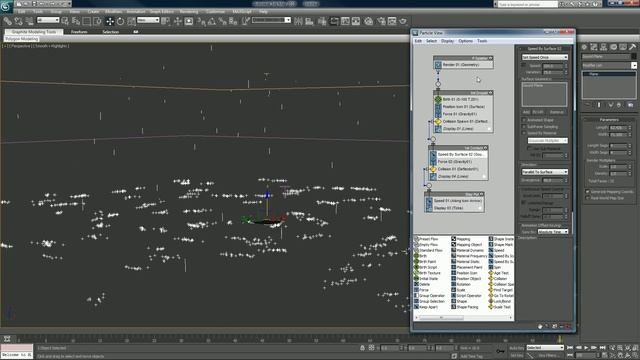Click the 3ds Max application logo button

(6, 6)
